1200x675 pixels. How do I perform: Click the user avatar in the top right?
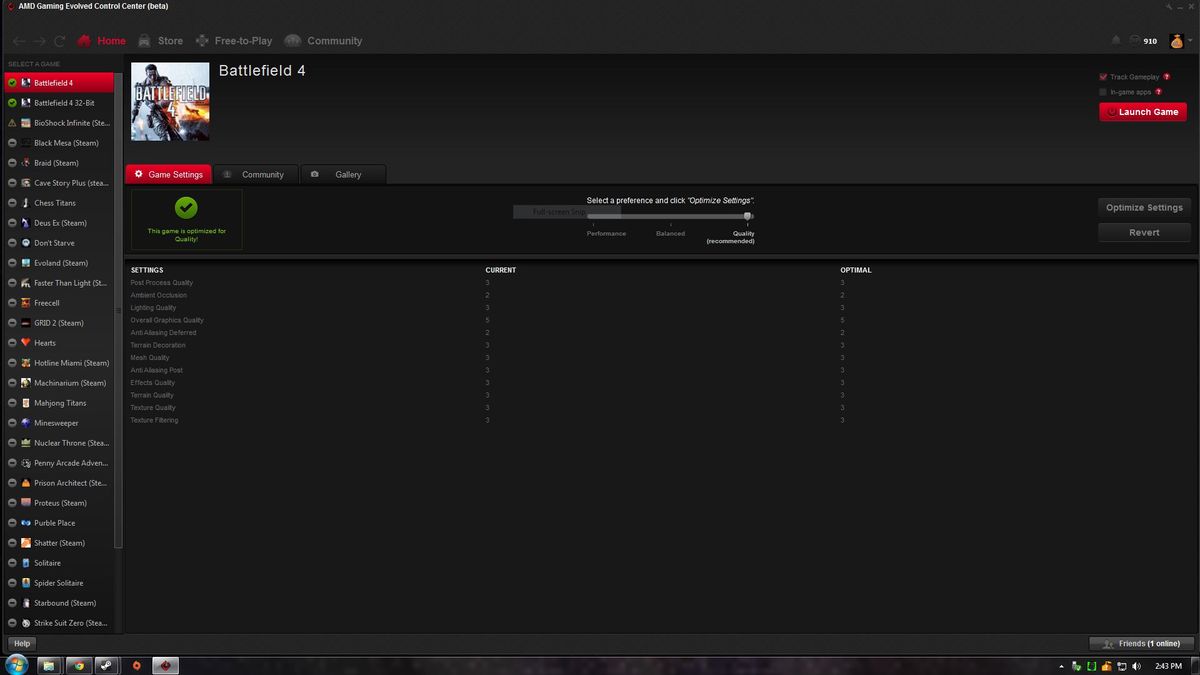pos(1175,41)
